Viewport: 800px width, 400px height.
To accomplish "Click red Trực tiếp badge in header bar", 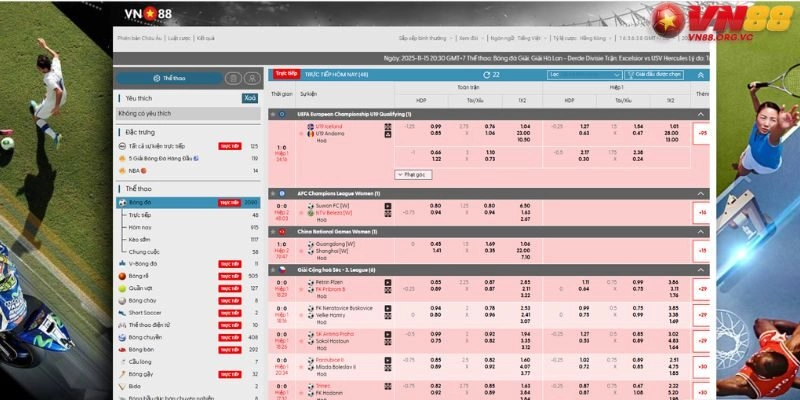I will tap(286, 74).
